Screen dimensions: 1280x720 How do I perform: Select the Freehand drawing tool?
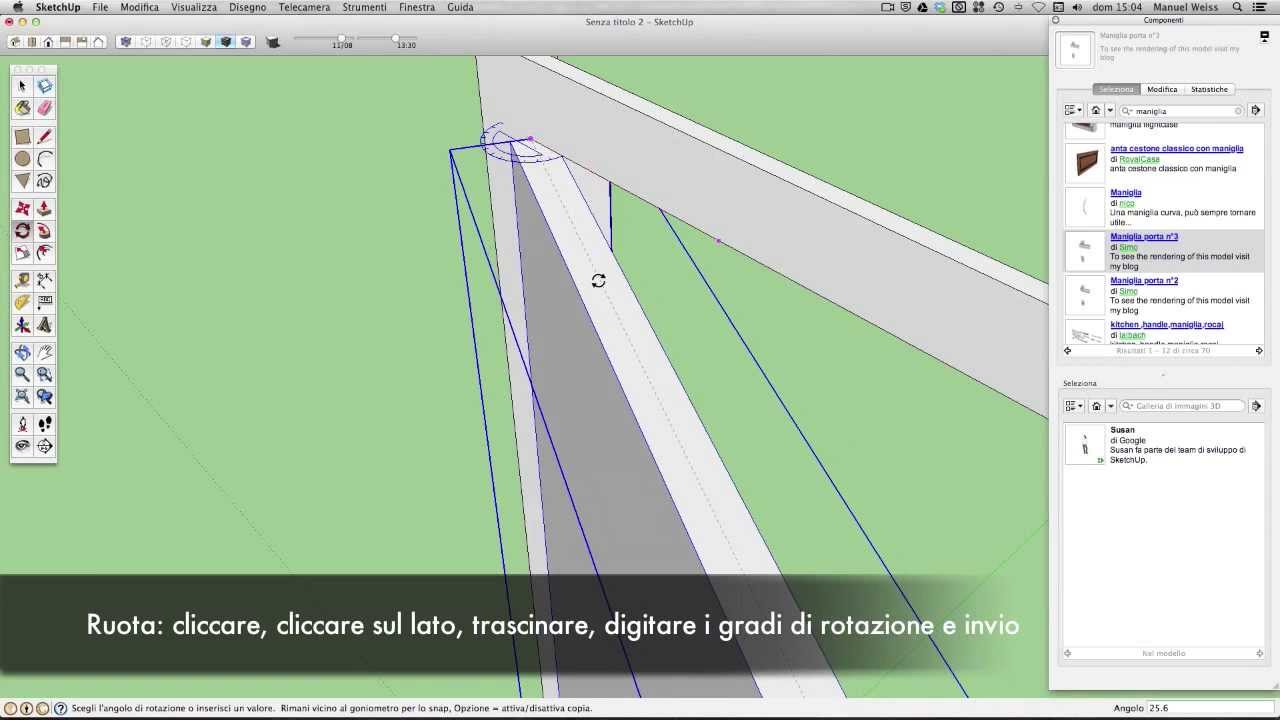click(44, 181)
